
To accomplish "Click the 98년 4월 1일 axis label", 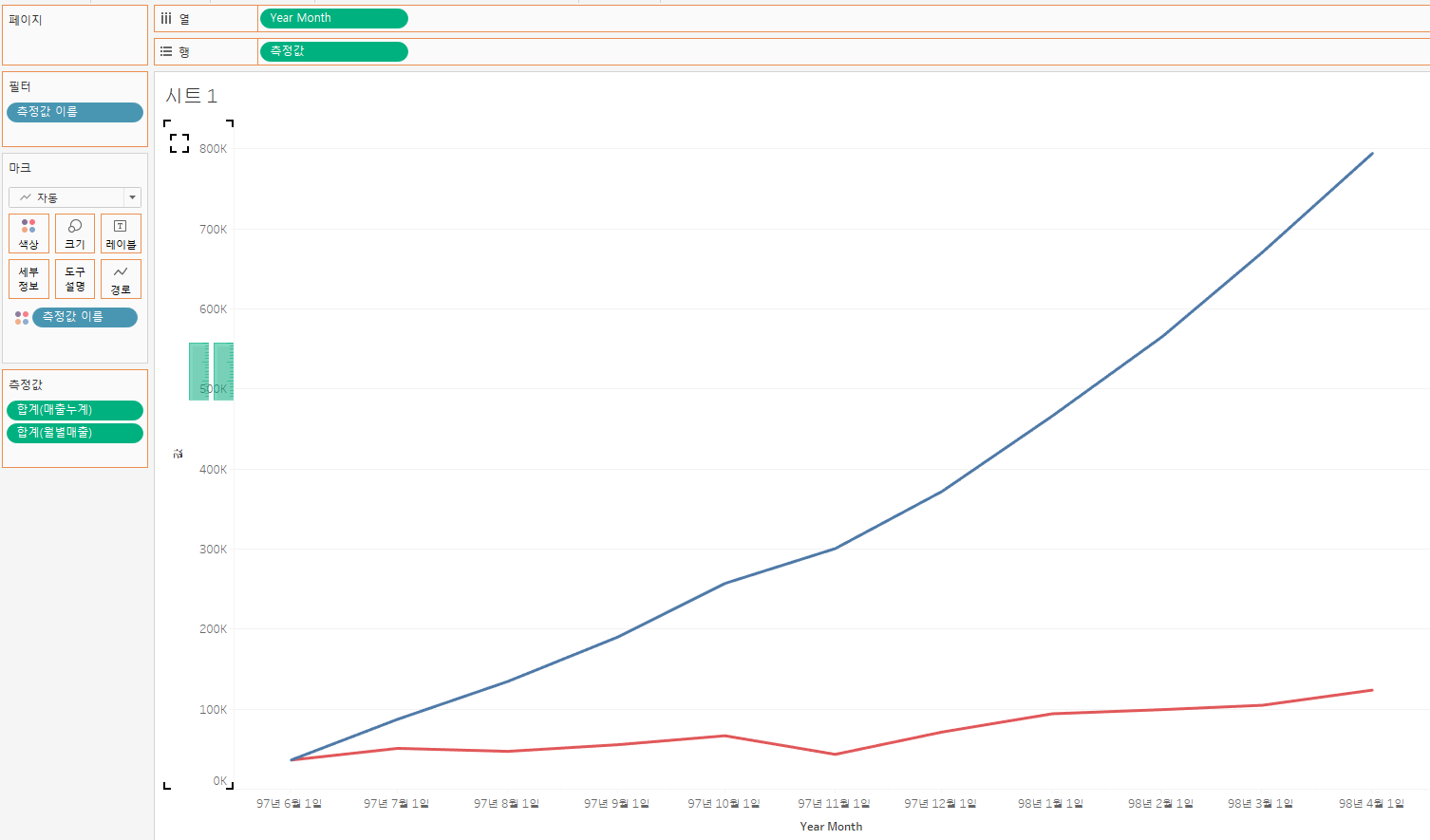I will [1371, 804].
